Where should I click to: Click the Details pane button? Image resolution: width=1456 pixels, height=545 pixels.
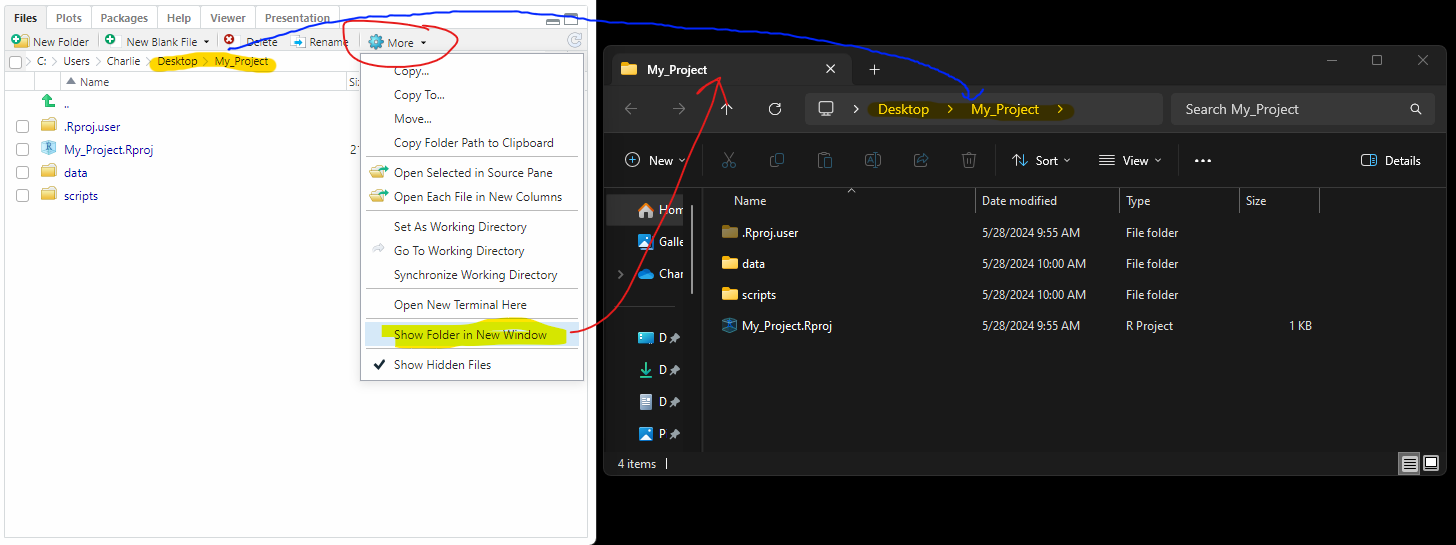[x=1391, y=160]
